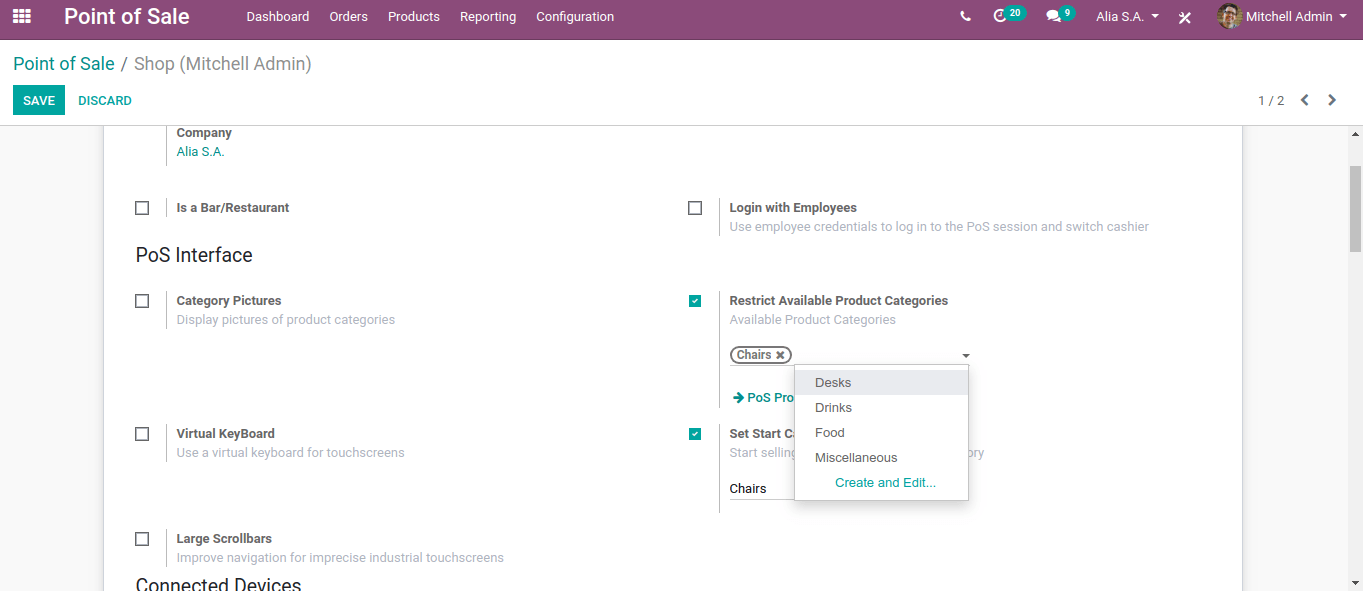Collapse the product categories dropdown arrow

tap(966, 356)
